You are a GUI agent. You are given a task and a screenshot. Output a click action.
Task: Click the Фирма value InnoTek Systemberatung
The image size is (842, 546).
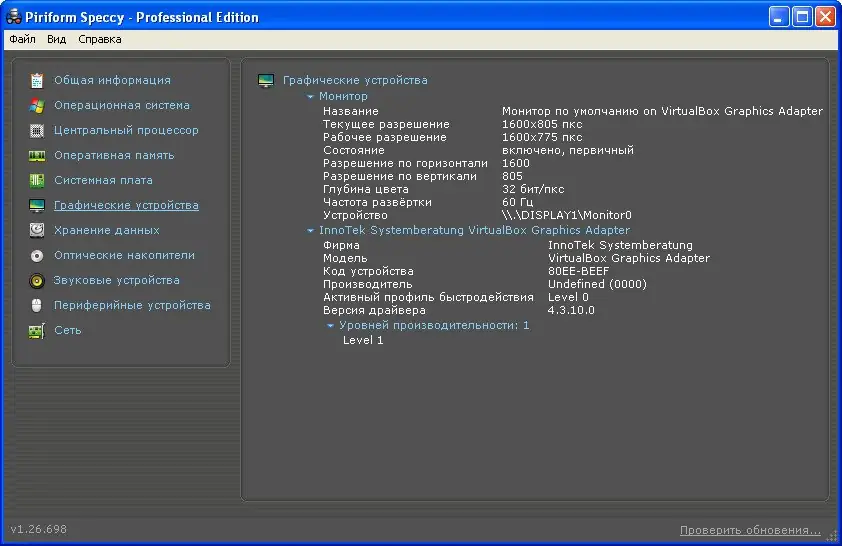pyautogui.click(x=620, y=245)
